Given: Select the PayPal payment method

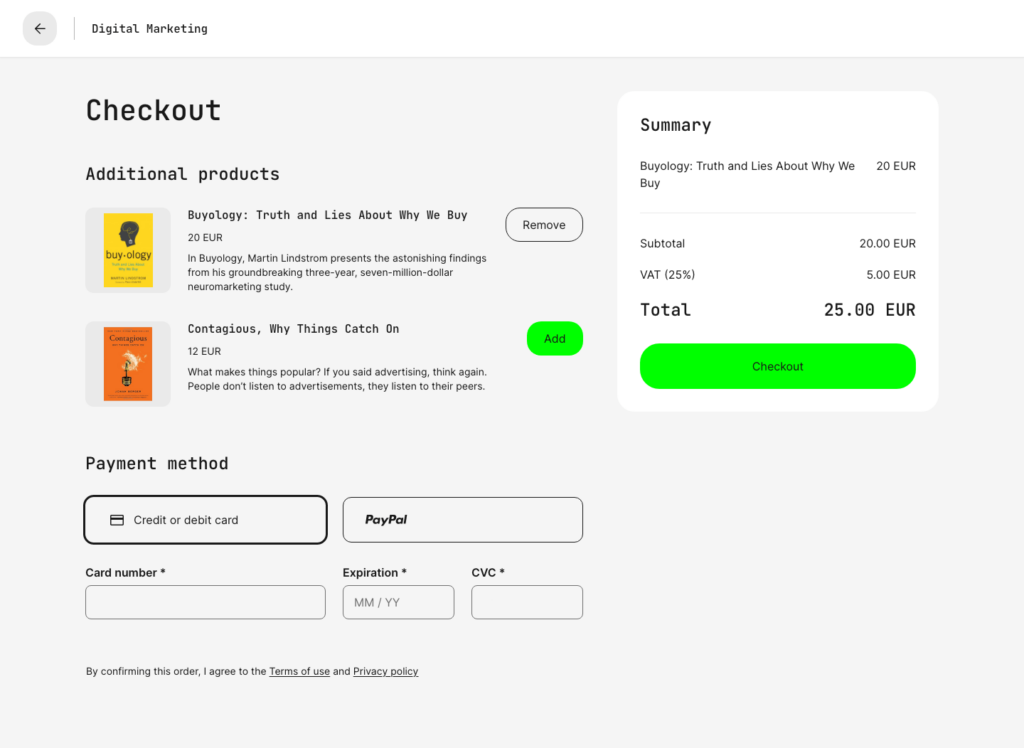Looking at the screenshot, I should click(462, 519).
